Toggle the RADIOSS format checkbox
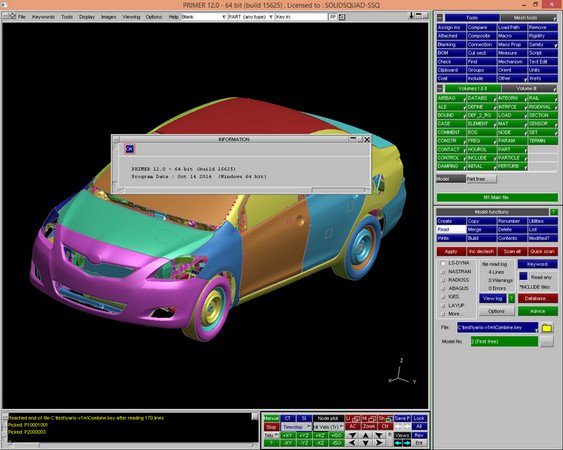 coord(443,280)
